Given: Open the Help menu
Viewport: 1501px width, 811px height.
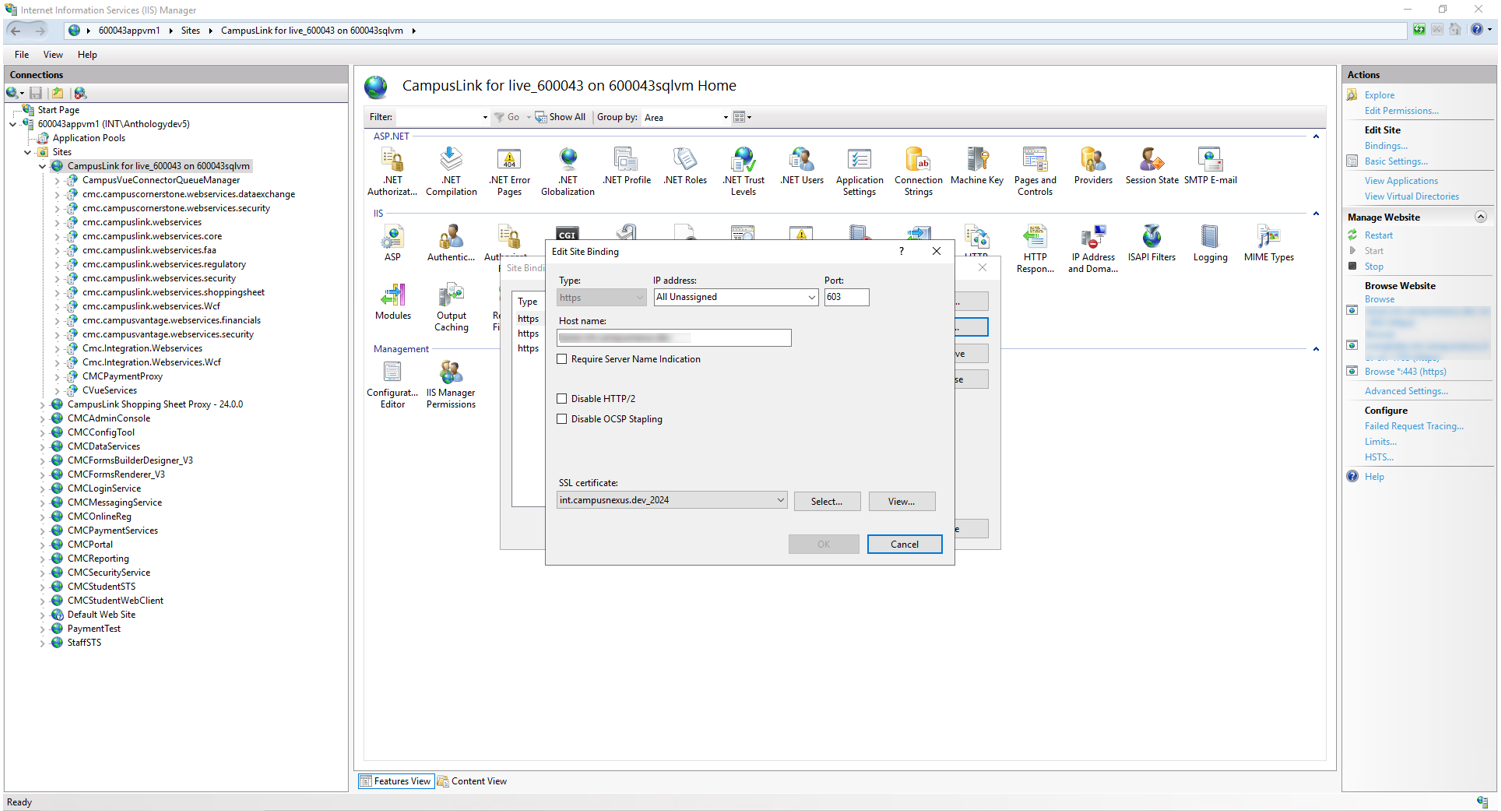Looking at the screenshot, I should pyautogui.click(x=87, y=54).
